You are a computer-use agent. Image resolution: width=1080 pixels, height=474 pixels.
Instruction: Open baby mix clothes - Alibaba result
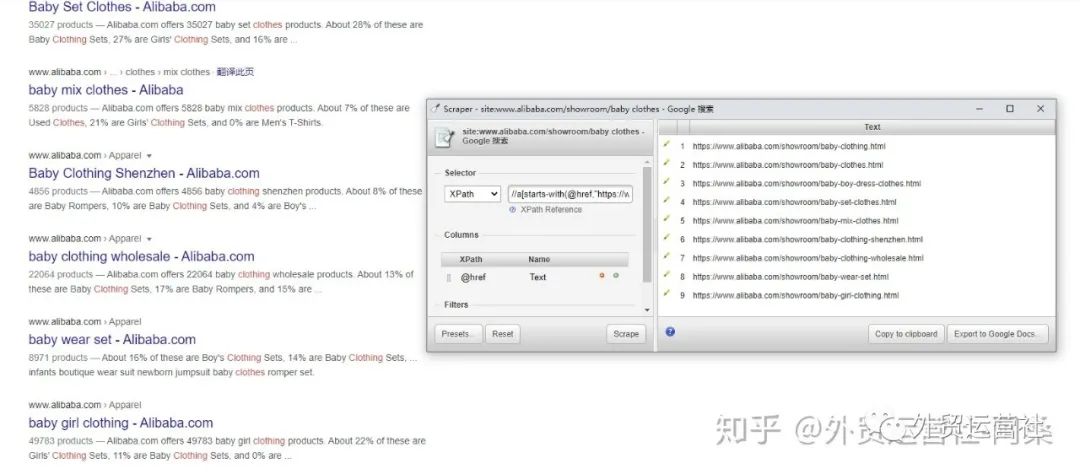coord(106,90)
